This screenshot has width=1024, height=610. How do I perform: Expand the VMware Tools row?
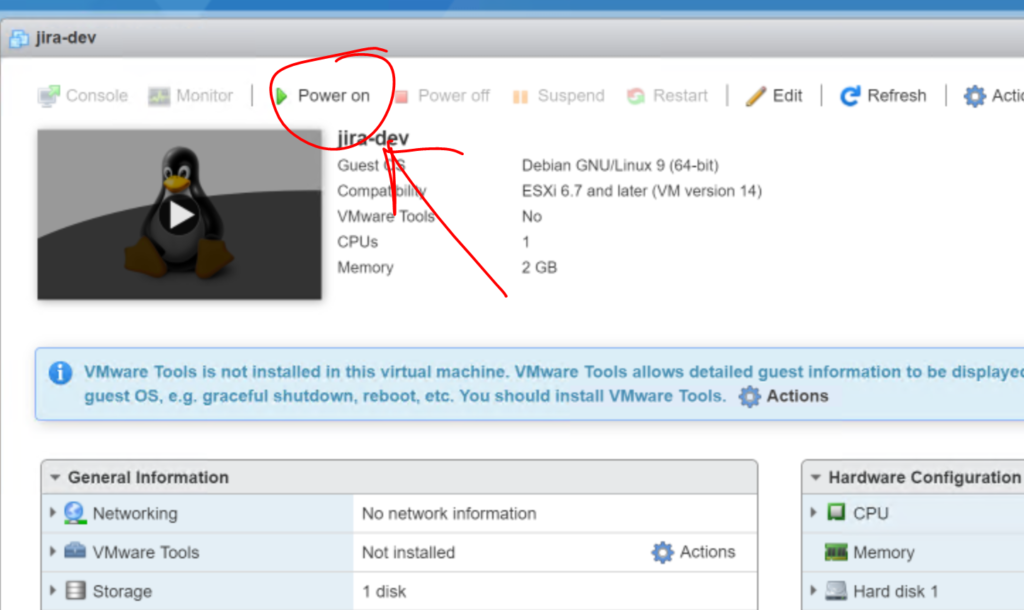53,551
